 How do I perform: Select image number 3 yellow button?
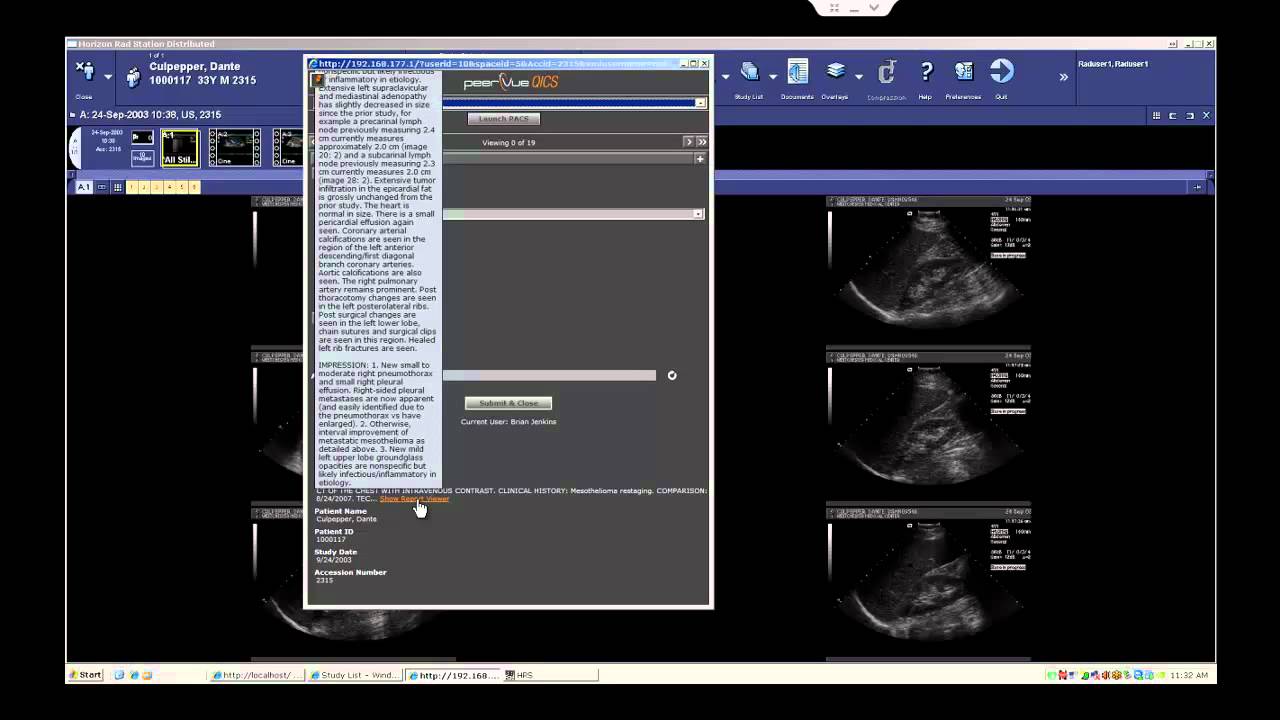tap(157, 187)
